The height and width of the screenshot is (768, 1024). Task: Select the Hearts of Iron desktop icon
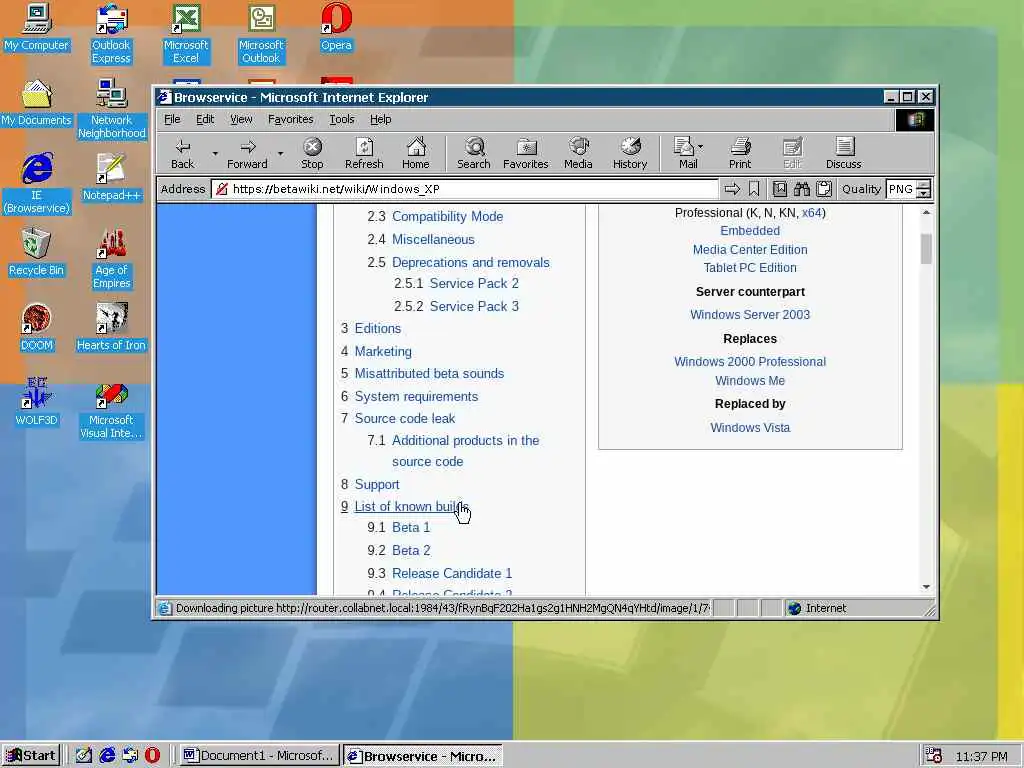pos(112,327)
